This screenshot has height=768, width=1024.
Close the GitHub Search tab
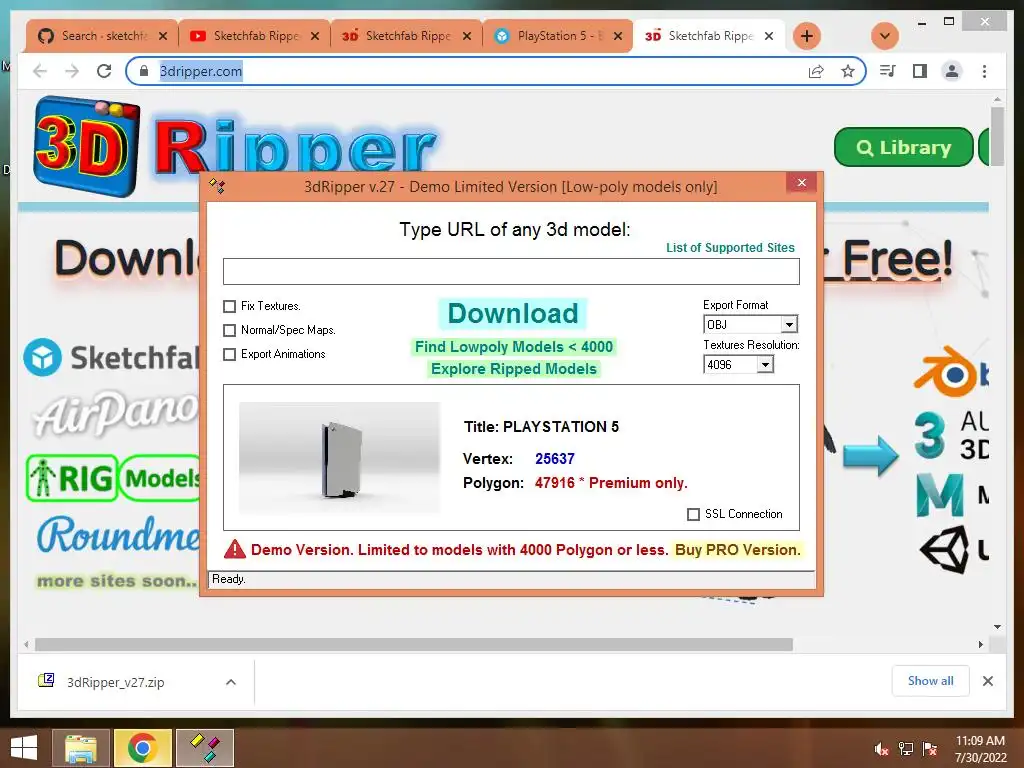point(163,36)
